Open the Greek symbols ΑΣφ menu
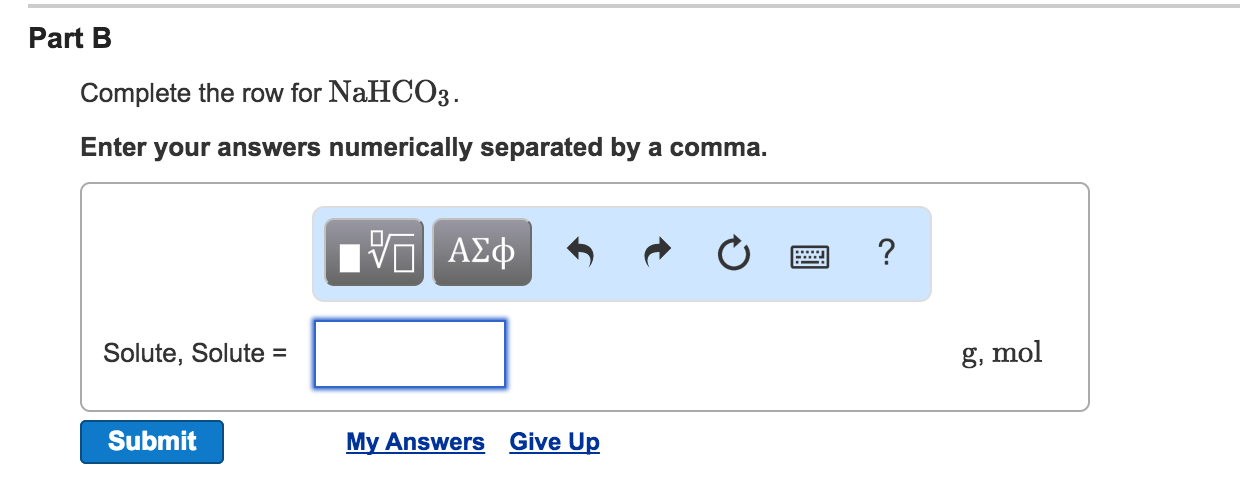Image resolution: width=1240 pixels, height=482 pixels. click(x=482, y=253)
